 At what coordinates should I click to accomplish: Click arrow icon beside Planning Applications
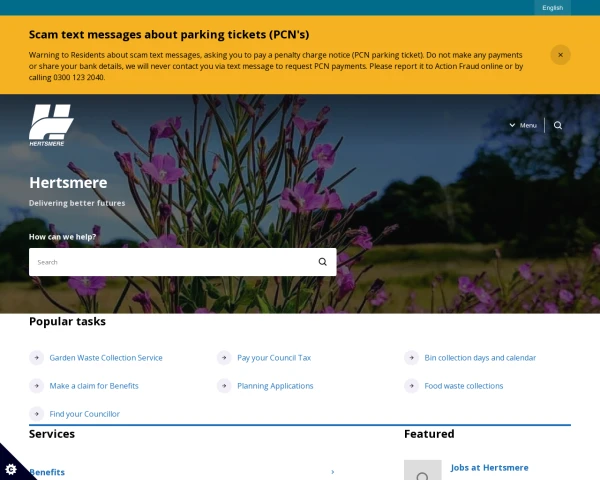224,385
